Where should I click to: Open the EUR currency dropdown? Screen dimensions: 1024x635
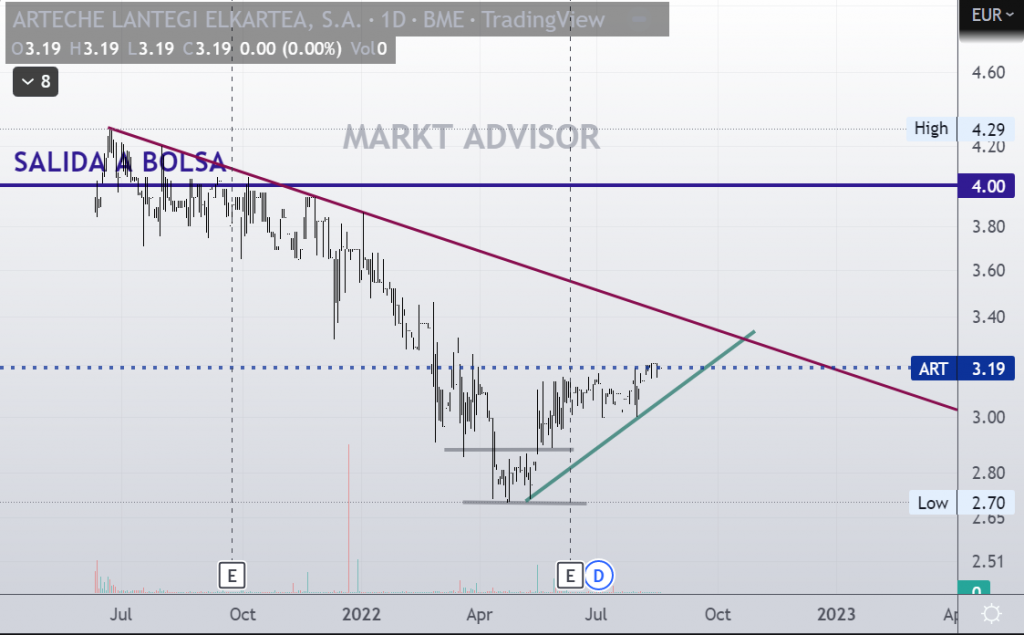click(990, 15)
